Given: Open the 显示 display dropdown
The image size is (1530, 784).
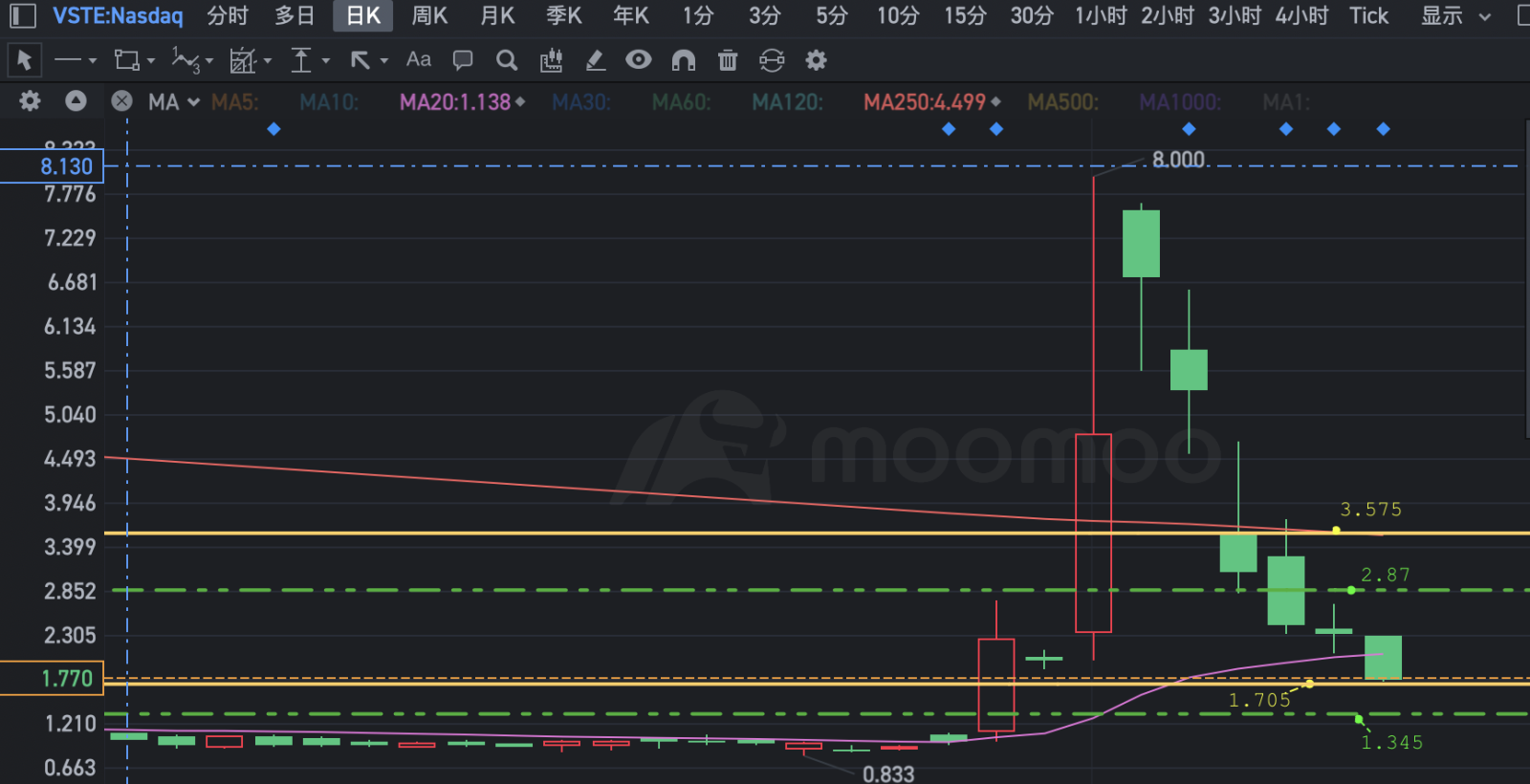Looking at the screenshot, I should 1455,16.
